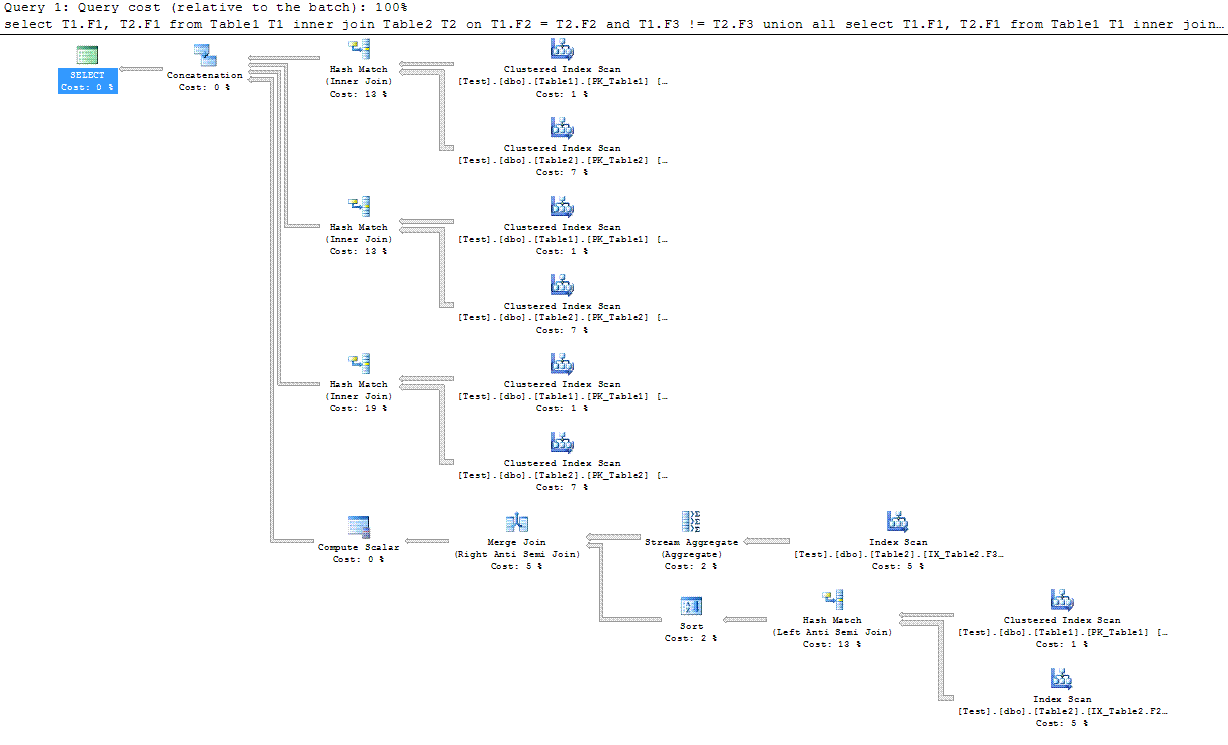The image size is (1228, 745).
Task: Select the Merge Join Right Anti Semi Join icon
Action: coord(516,522)
